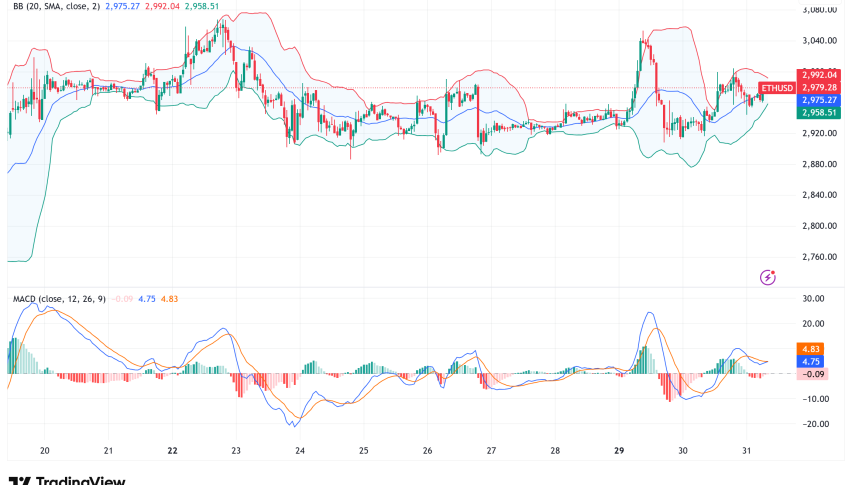
Task: Click the orange 4.83 MACD signal tag
Action: [811, 349]
